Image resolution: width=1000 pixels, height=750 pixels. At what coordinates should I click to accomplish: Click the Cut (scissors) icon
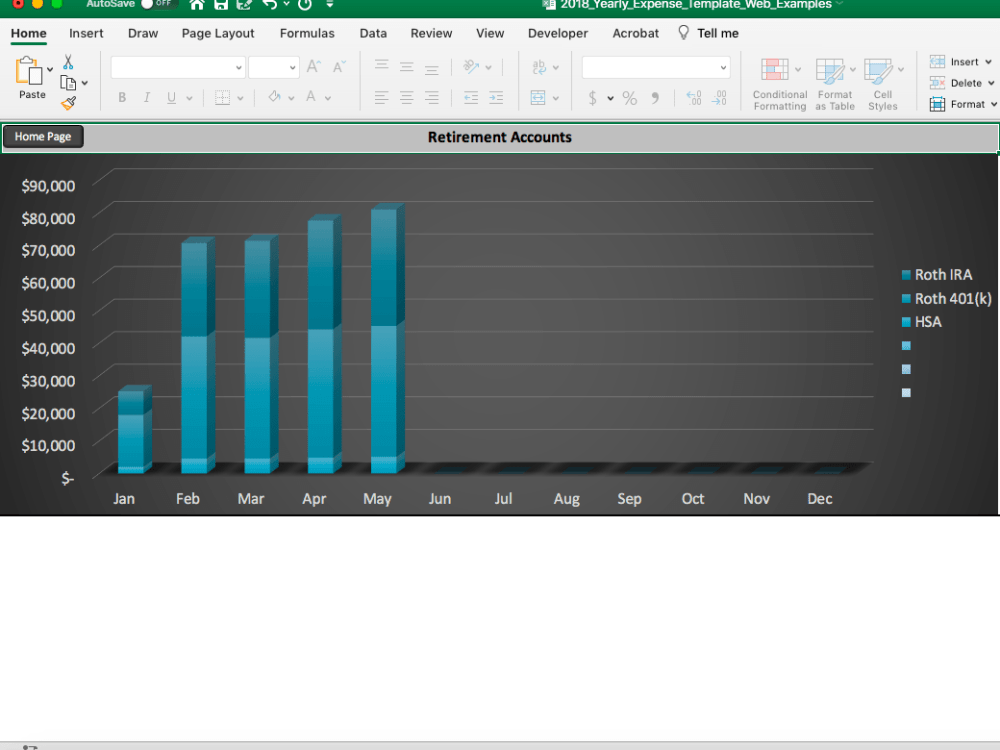point(69,62)
